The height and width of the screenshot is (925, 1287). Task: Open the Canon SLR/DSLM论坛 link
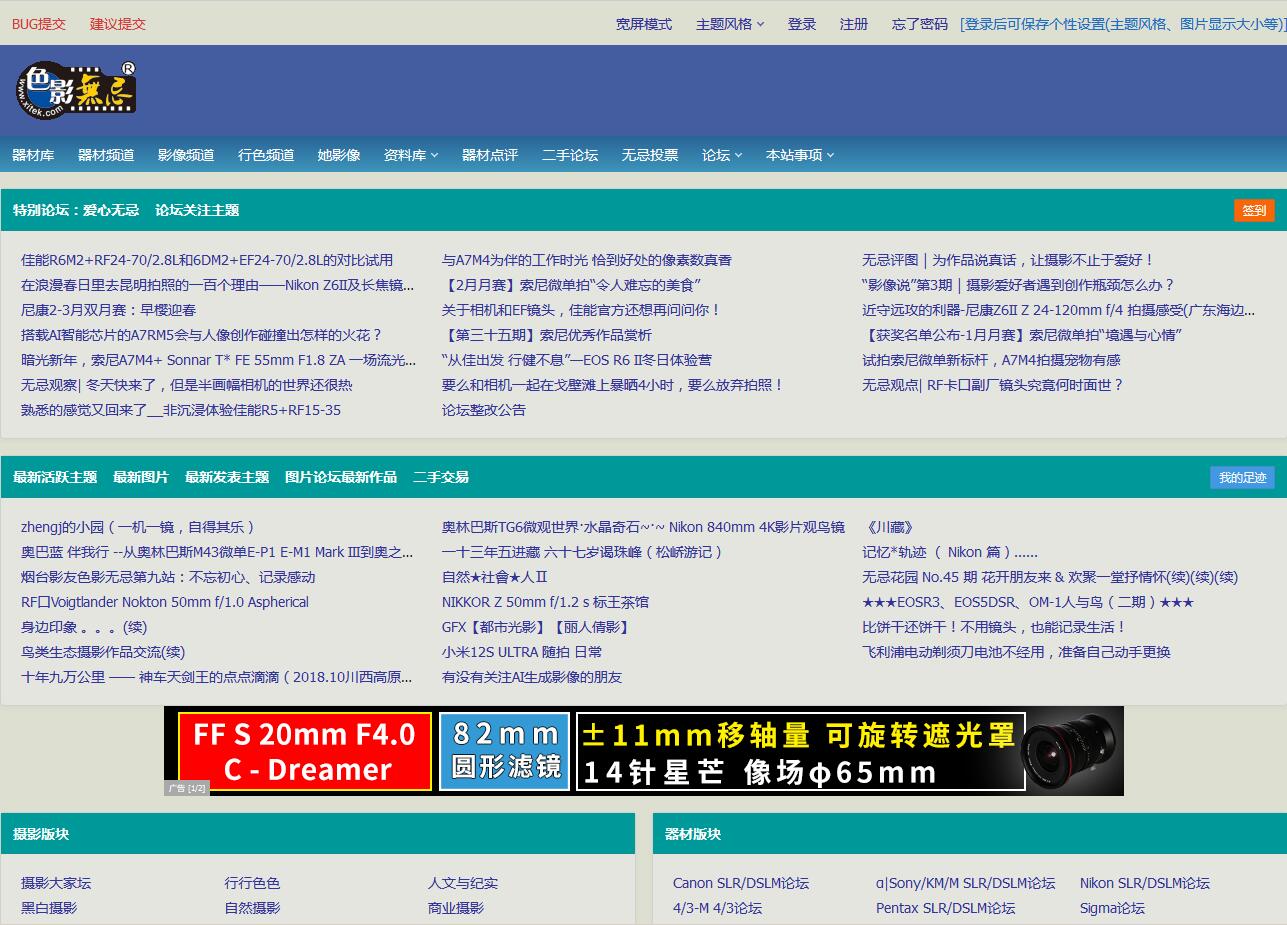tap(741, 883)
